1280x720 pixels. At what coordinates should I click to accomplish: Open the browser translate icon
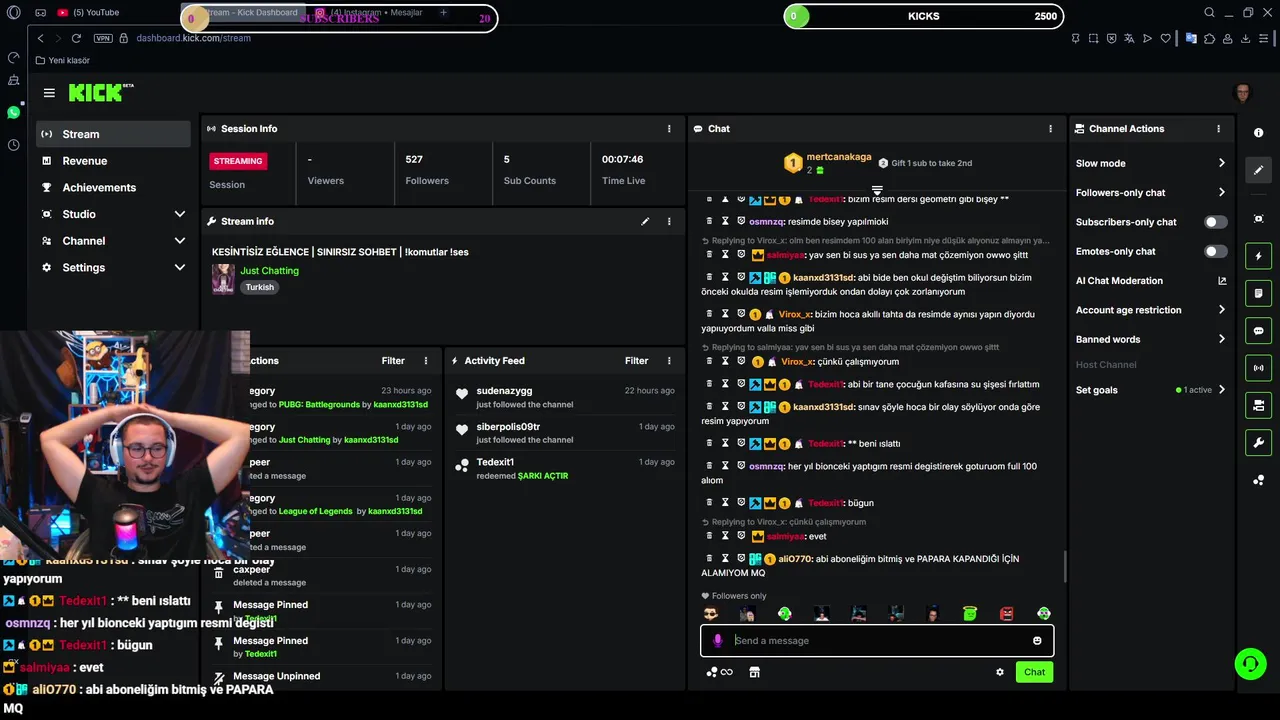(x=1130, y=38)
